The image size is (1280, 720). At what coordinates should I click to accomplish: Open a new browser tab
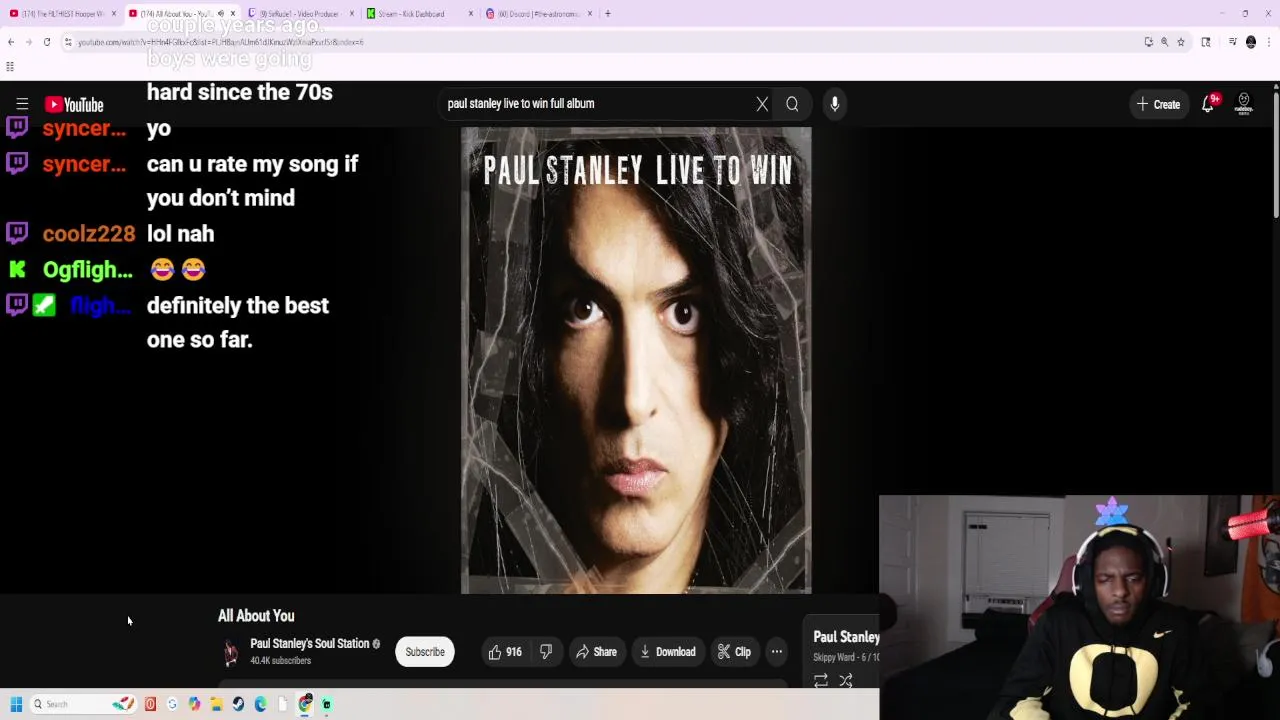click(608, 14)
